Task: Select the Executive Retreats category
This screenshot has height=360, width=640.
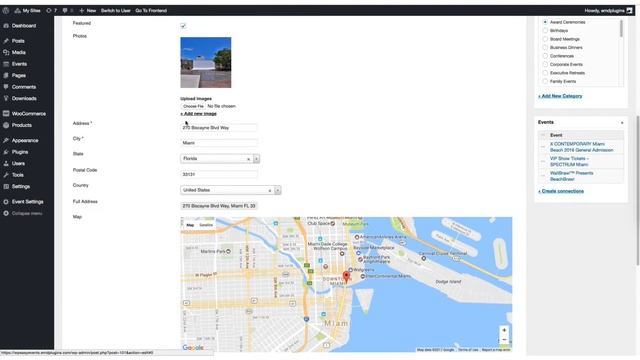Action: (545, 73)
